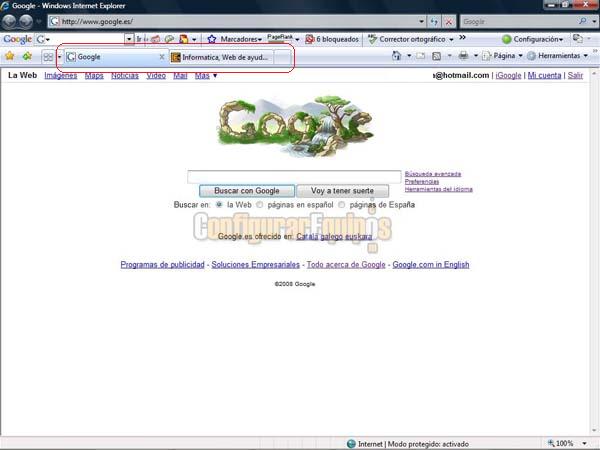This screenshot has width=600, height=450.
Task: Click the Add to Favorites green plus star
Action: coord(27,56)
